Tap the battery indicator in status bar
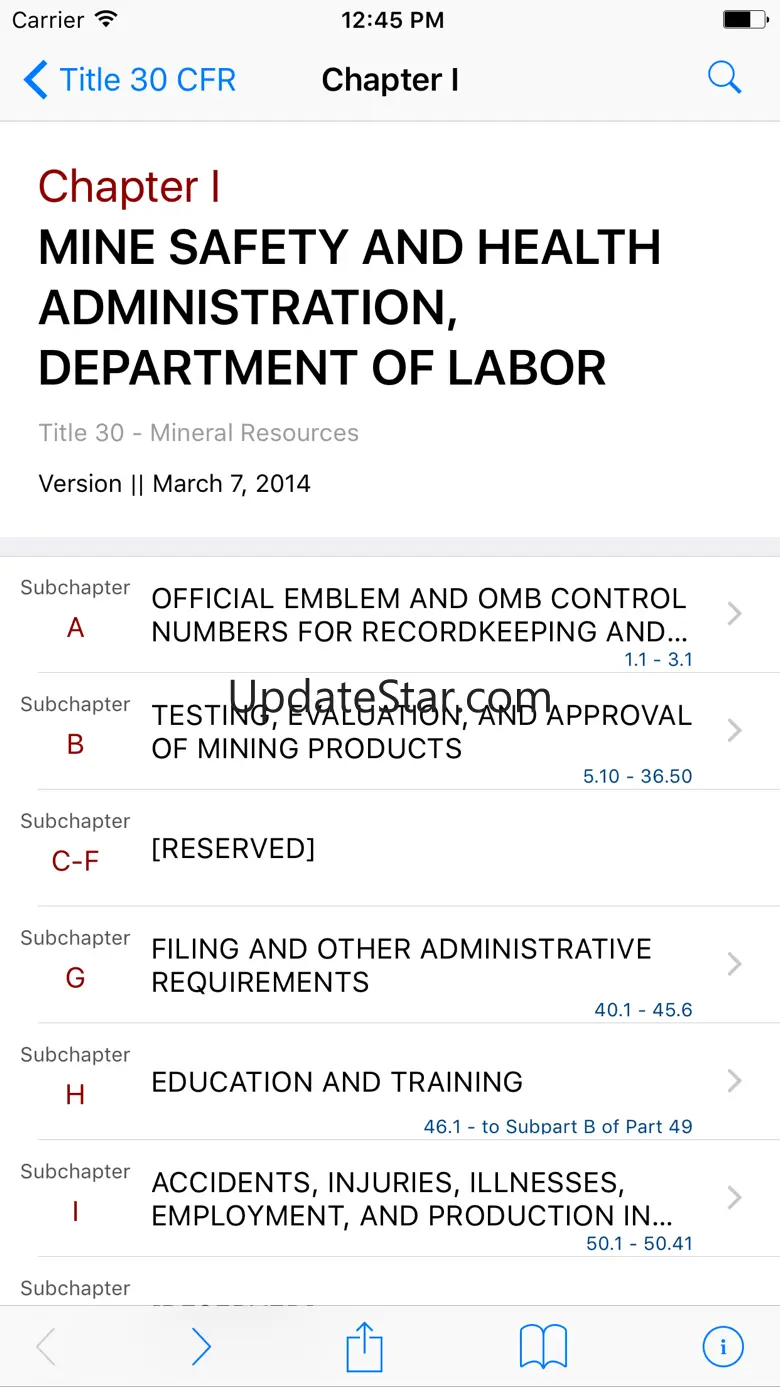The image size is (780, 1387). [742, 20]
